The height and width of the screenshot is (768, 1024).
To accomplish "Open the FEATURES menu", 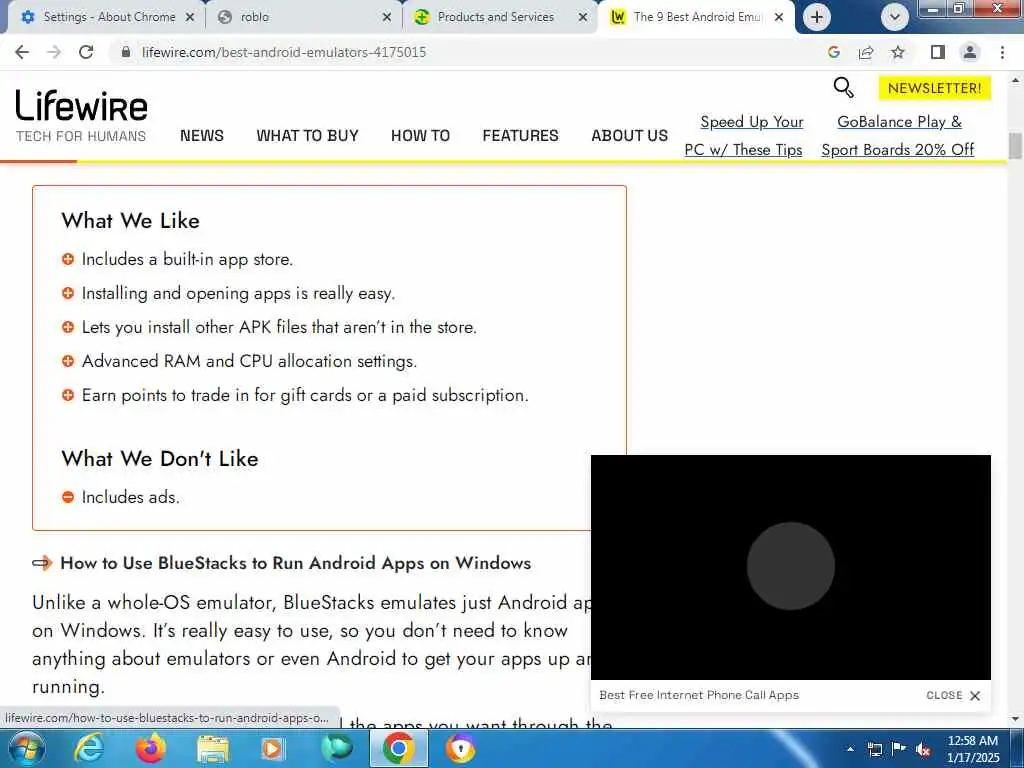I will click(520, 135).
